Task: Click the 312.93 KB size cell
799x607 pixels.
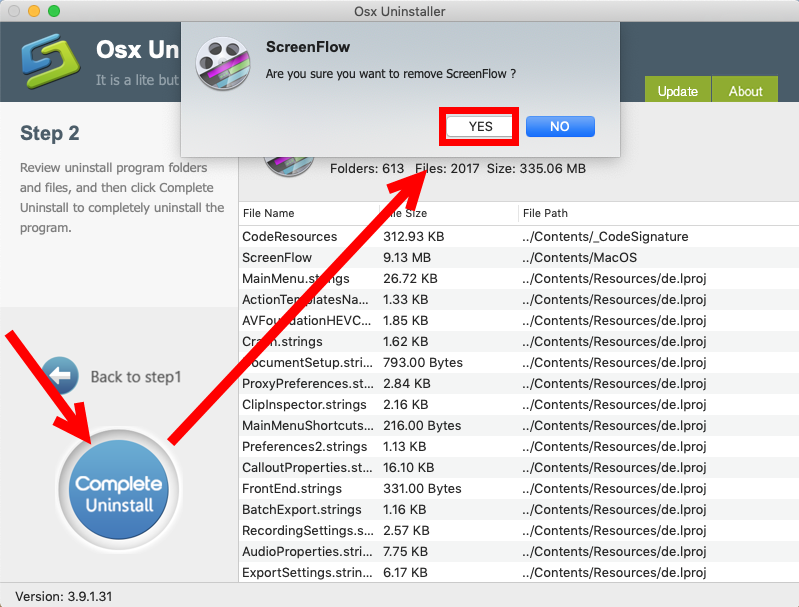Action: [413, 236]
